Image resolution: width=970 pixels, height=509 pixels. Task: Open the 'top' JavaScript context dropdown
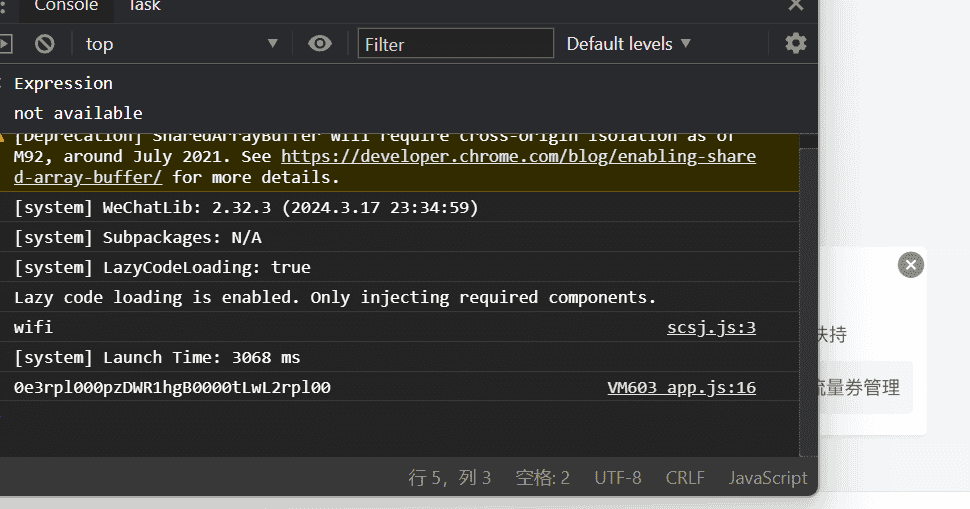pyautogui.click(x=180, y=43)
